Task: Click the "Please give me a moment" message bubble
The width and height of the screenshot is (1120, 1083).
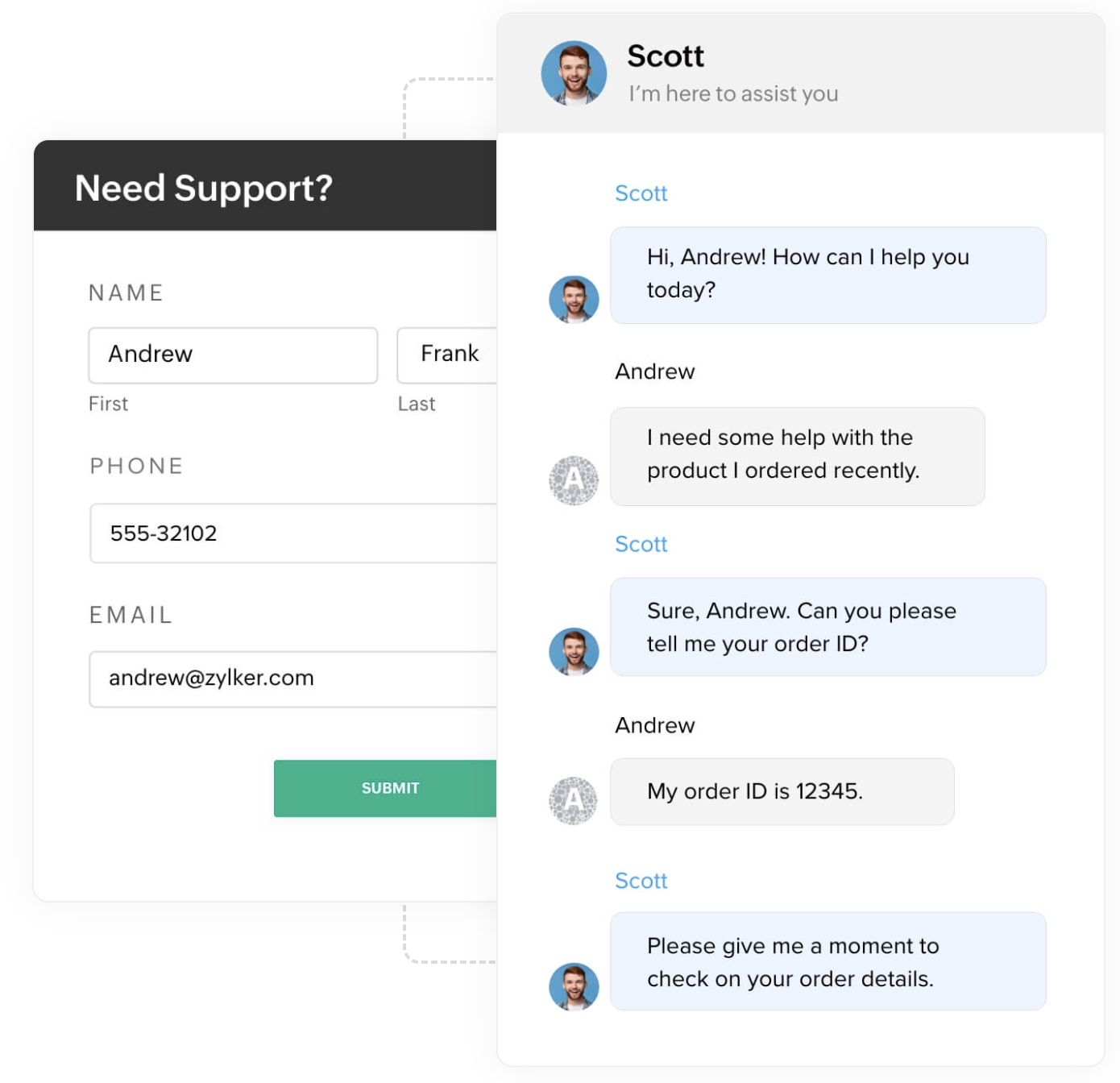Action: coord(828,961)
